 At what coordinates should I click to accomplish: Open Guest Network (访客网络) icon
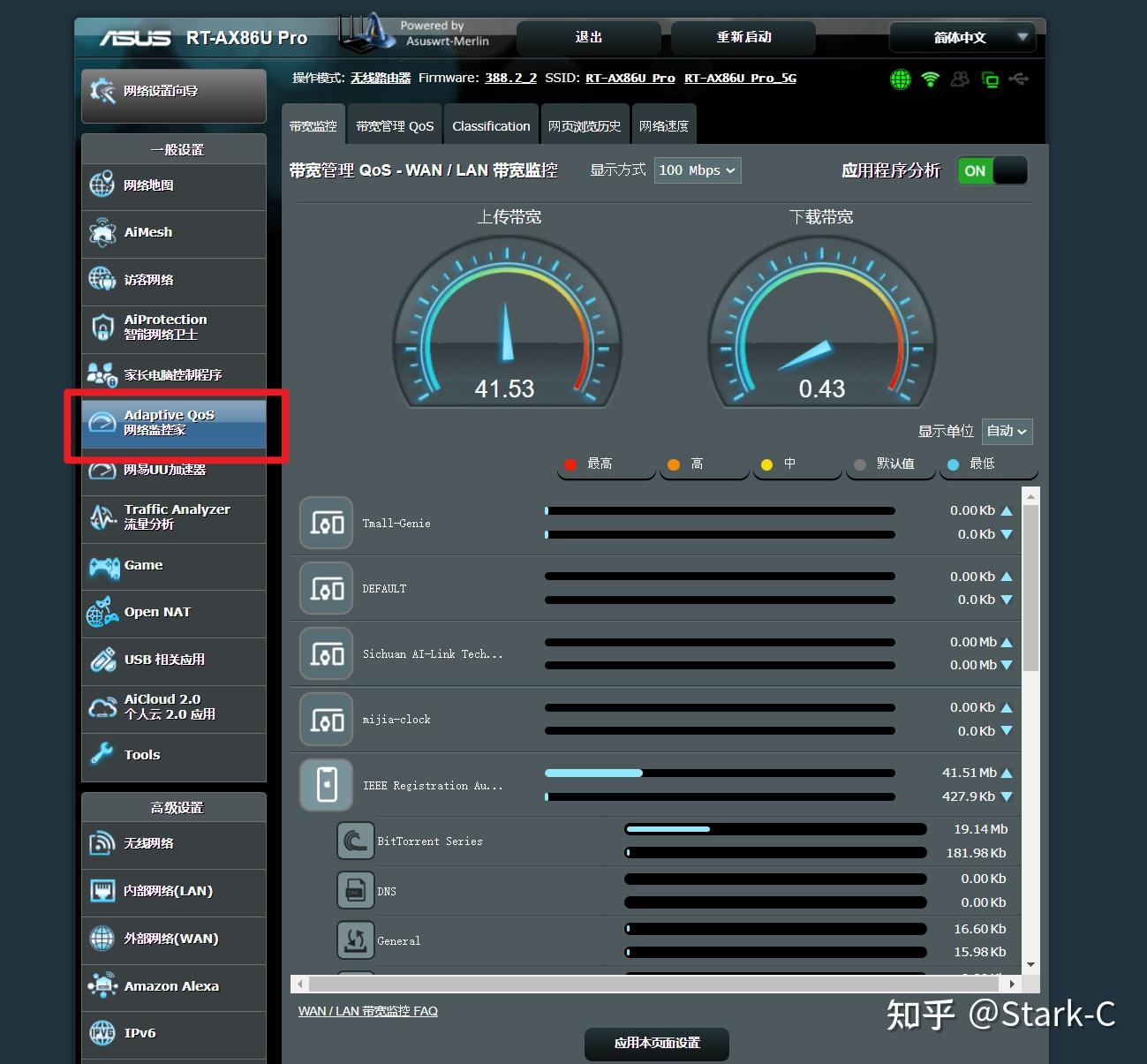coord(102,279)
